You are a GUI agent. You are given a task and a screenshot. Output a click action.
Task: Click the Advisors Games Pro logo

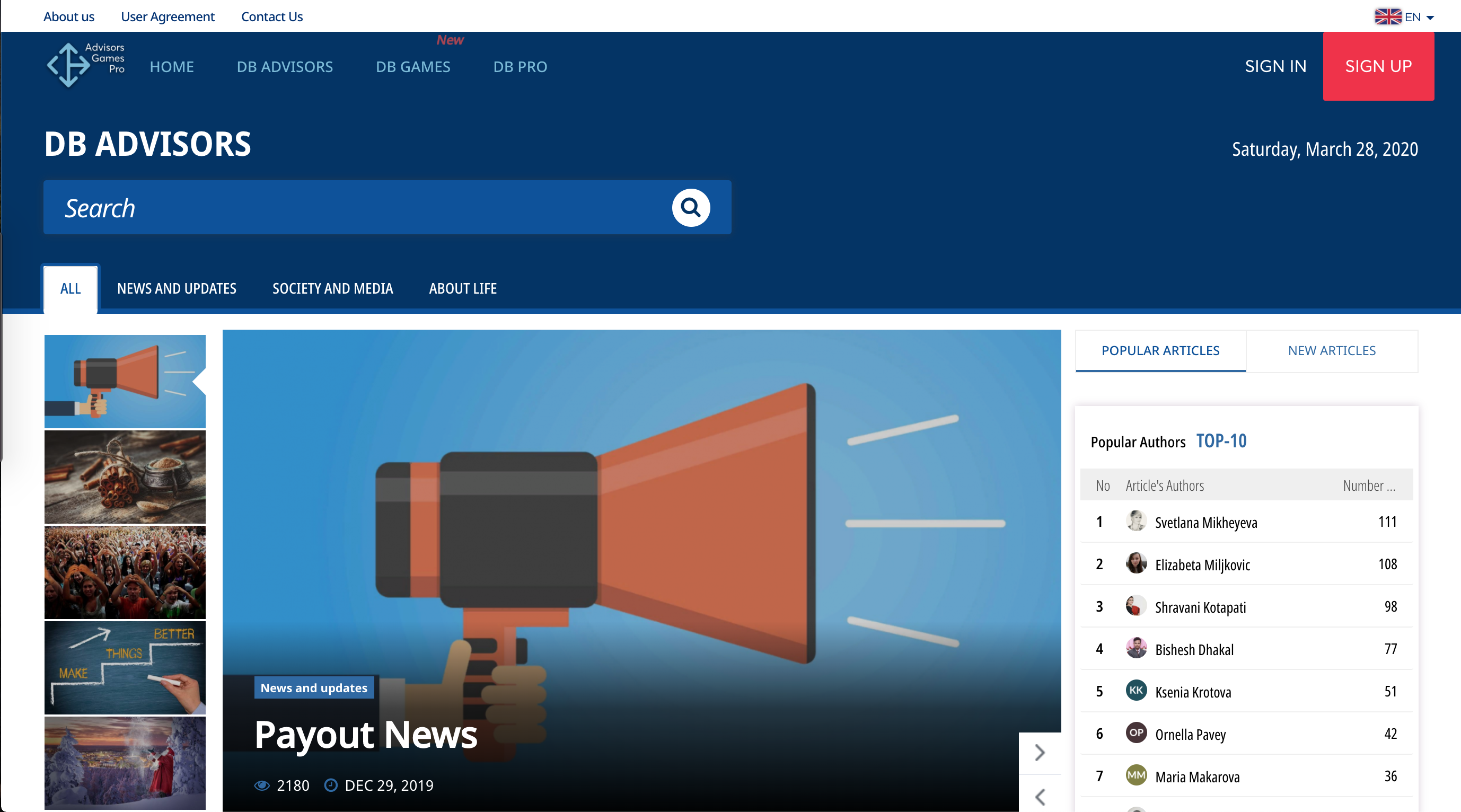click(86, 65)
